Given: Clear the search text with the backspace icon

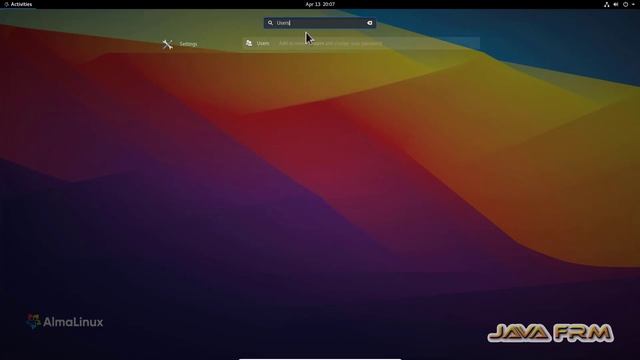Looking at the screenshot, I should (x=369, y=23).
